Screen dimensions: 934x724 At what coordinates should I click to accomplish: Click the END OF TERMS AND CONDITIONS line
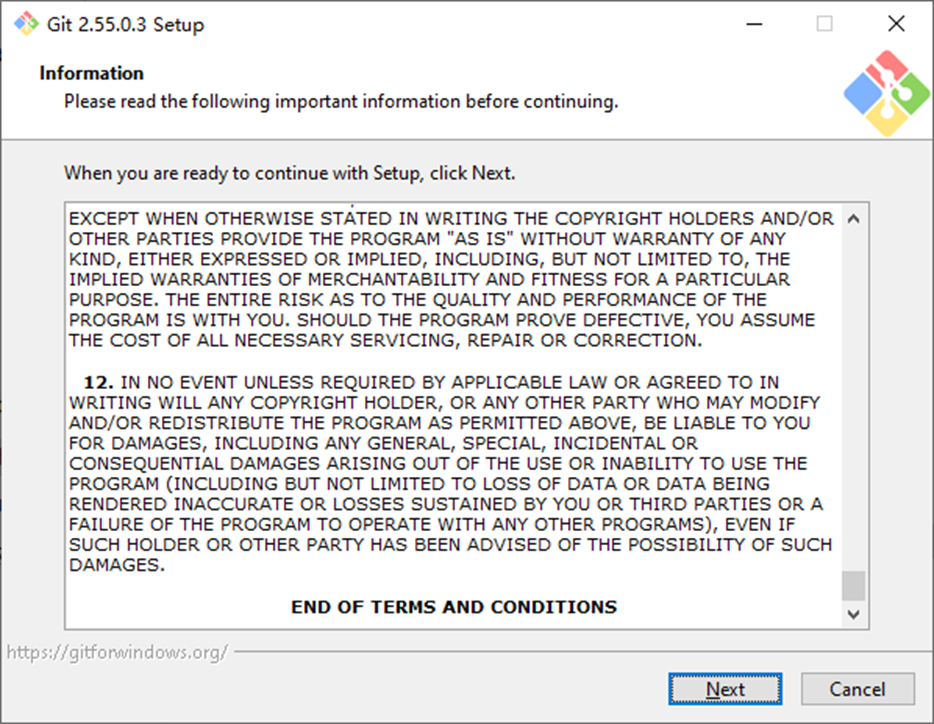pos(454,607)
